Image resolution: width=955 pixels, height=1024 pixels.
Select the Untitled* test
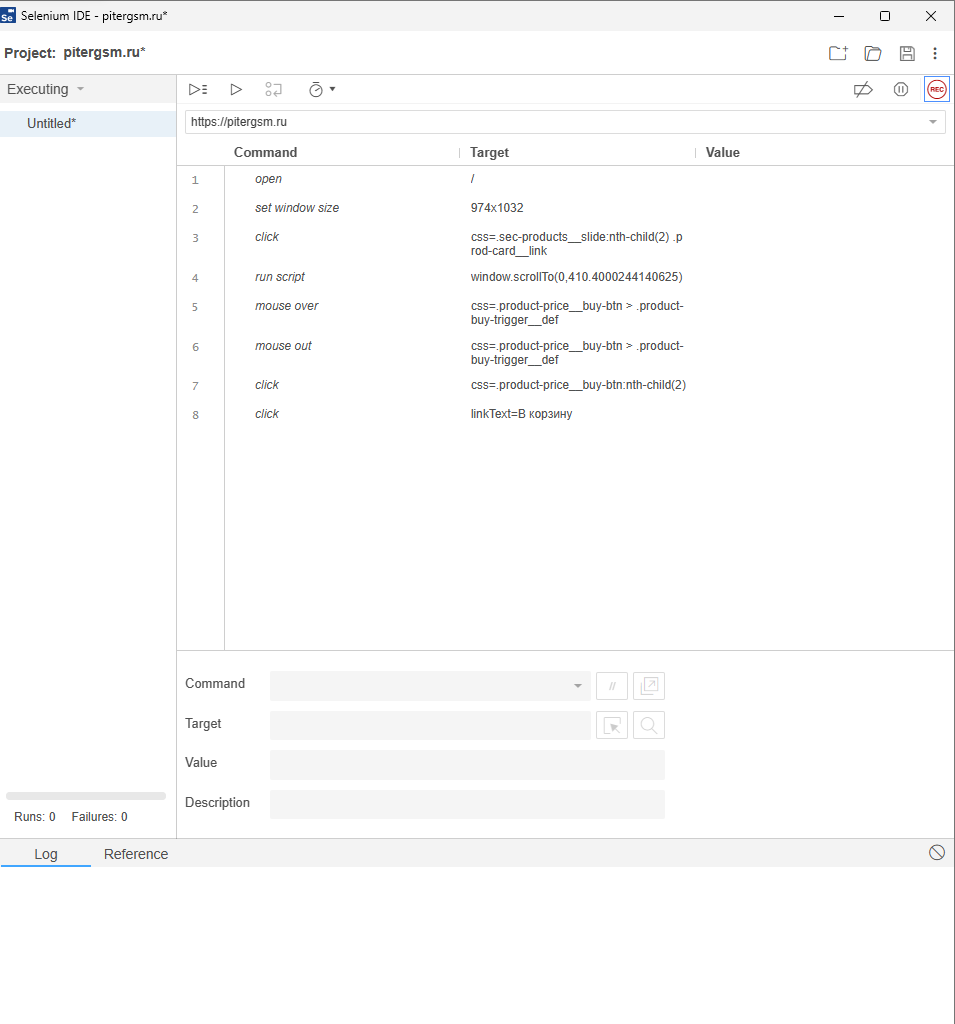88,123
